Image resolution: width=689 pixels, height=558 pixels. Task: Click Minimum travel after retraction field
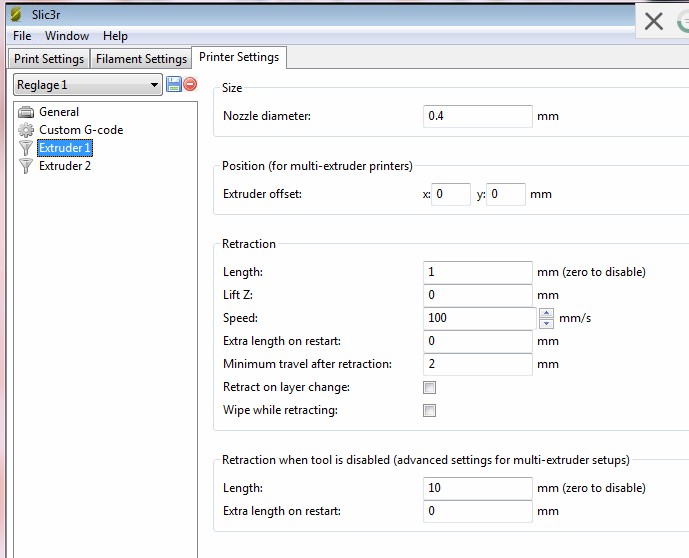tap(478, 364)
